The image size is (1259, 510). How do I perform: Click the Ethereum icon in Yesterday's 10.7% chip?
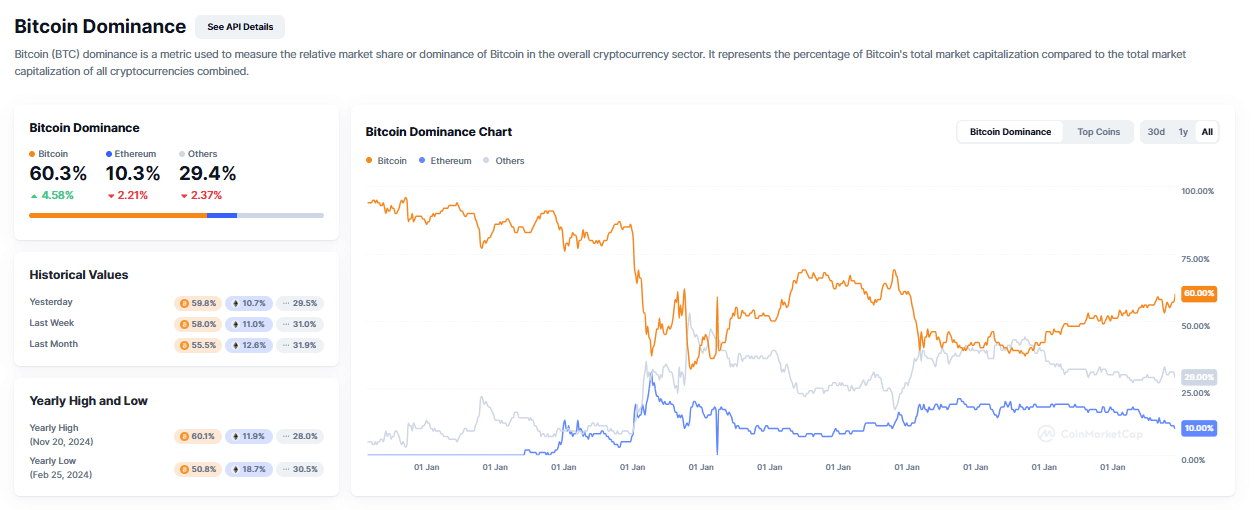click(x=236, y=303)
